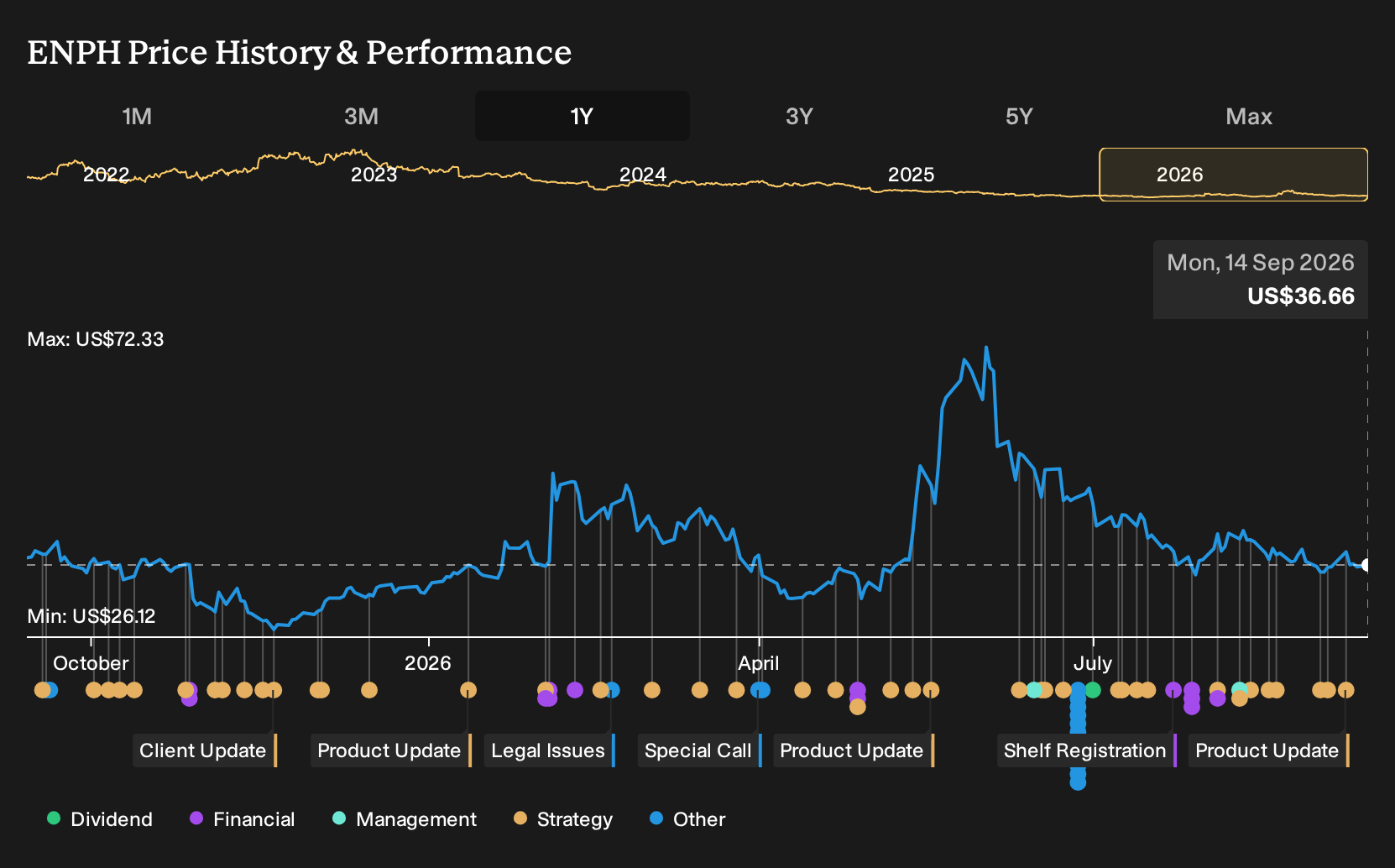Open the Legal Issues event label
This screenshot has width=1395, height=868.
pyautogui.click(x=550, y=750)
